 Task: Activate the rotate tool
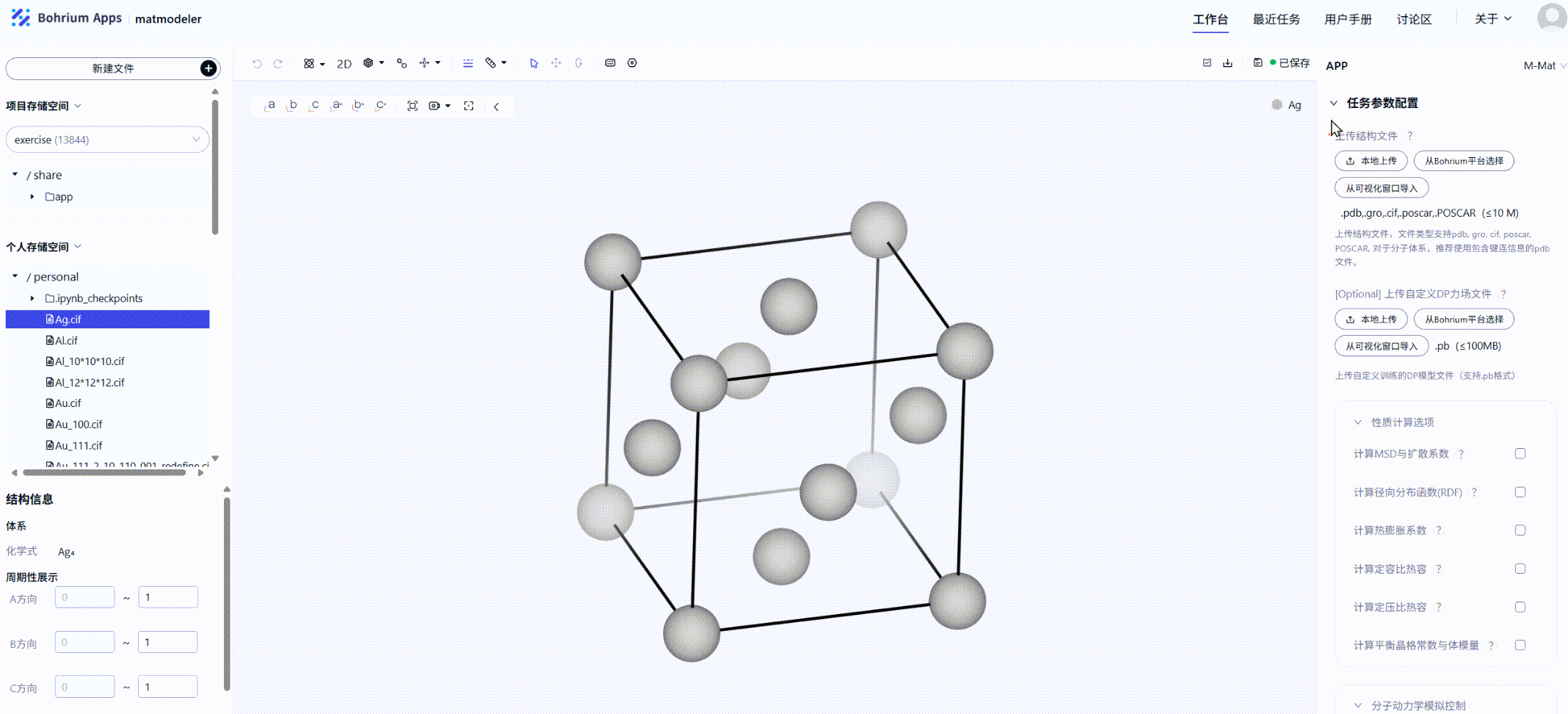(x=578, y=63)
